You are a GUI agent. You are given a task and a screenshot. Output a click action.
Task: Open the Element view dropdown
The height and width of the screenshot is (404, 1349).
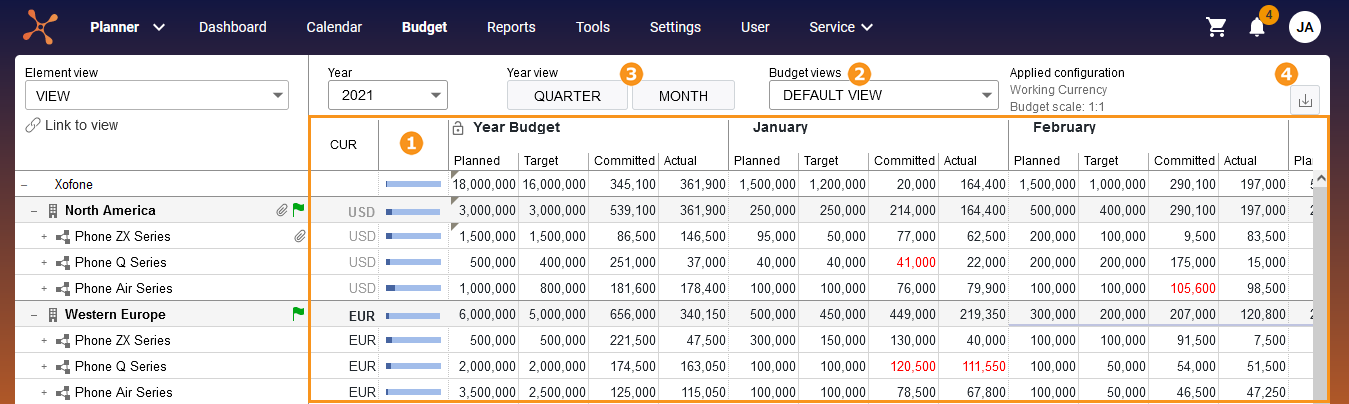click(157, 96)
